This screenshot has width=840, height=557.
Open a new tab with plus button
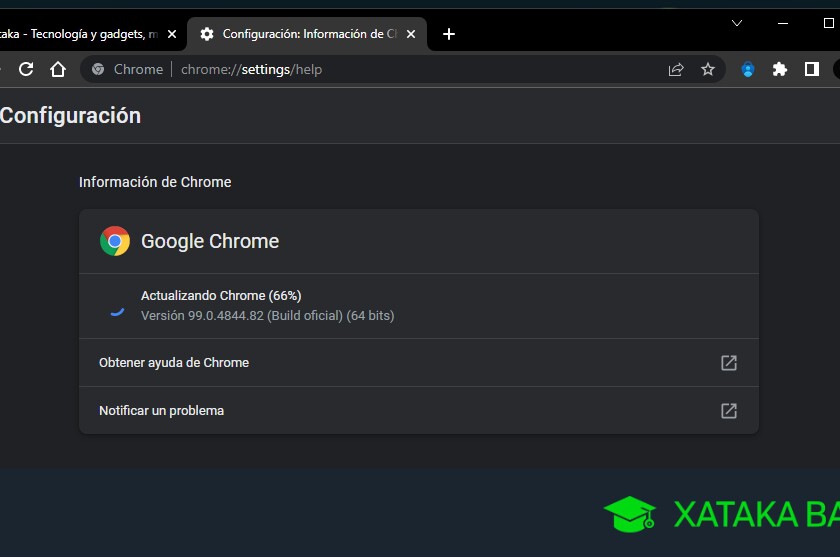point(449,34)
